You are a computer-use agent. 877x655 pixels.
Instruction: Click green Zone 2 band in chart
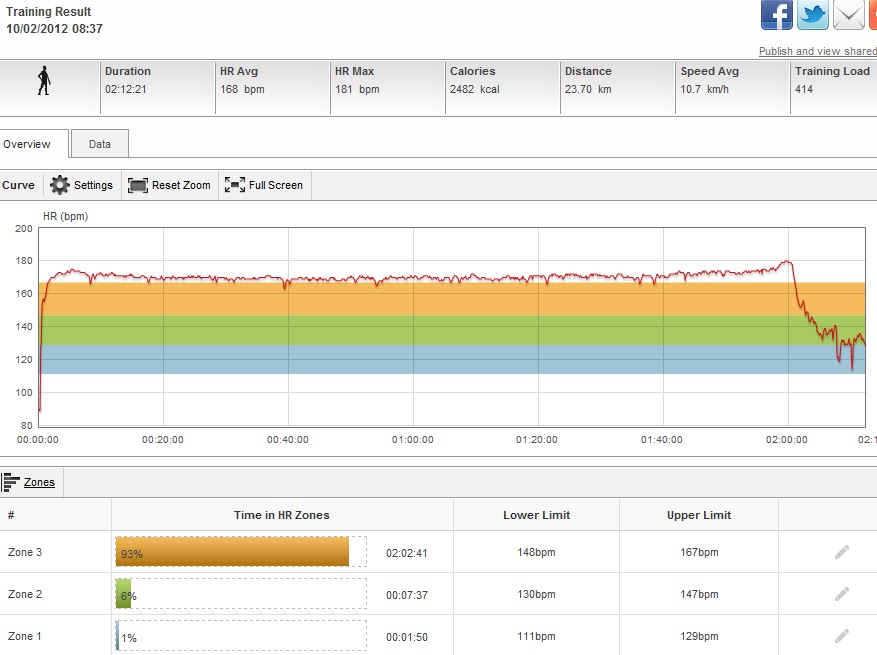point(452,331)
